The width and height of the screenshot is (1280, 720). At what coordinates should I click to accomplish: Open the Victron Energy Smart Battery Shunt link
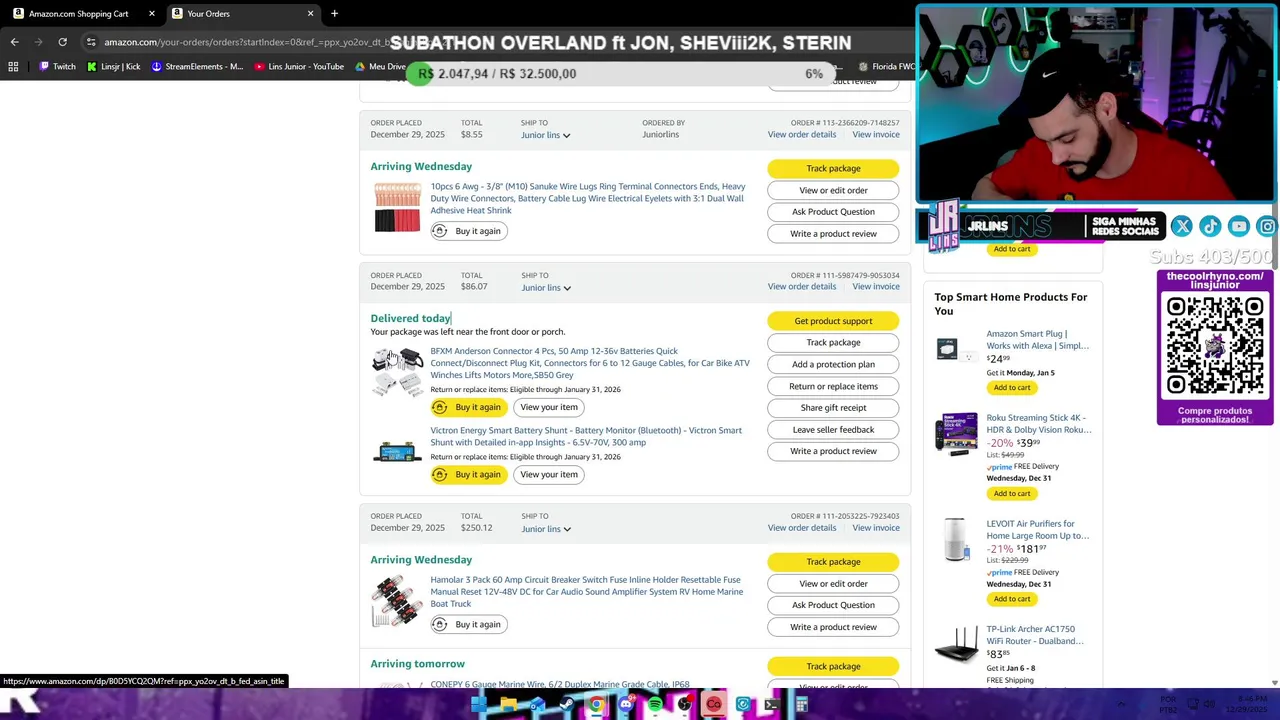586,436
